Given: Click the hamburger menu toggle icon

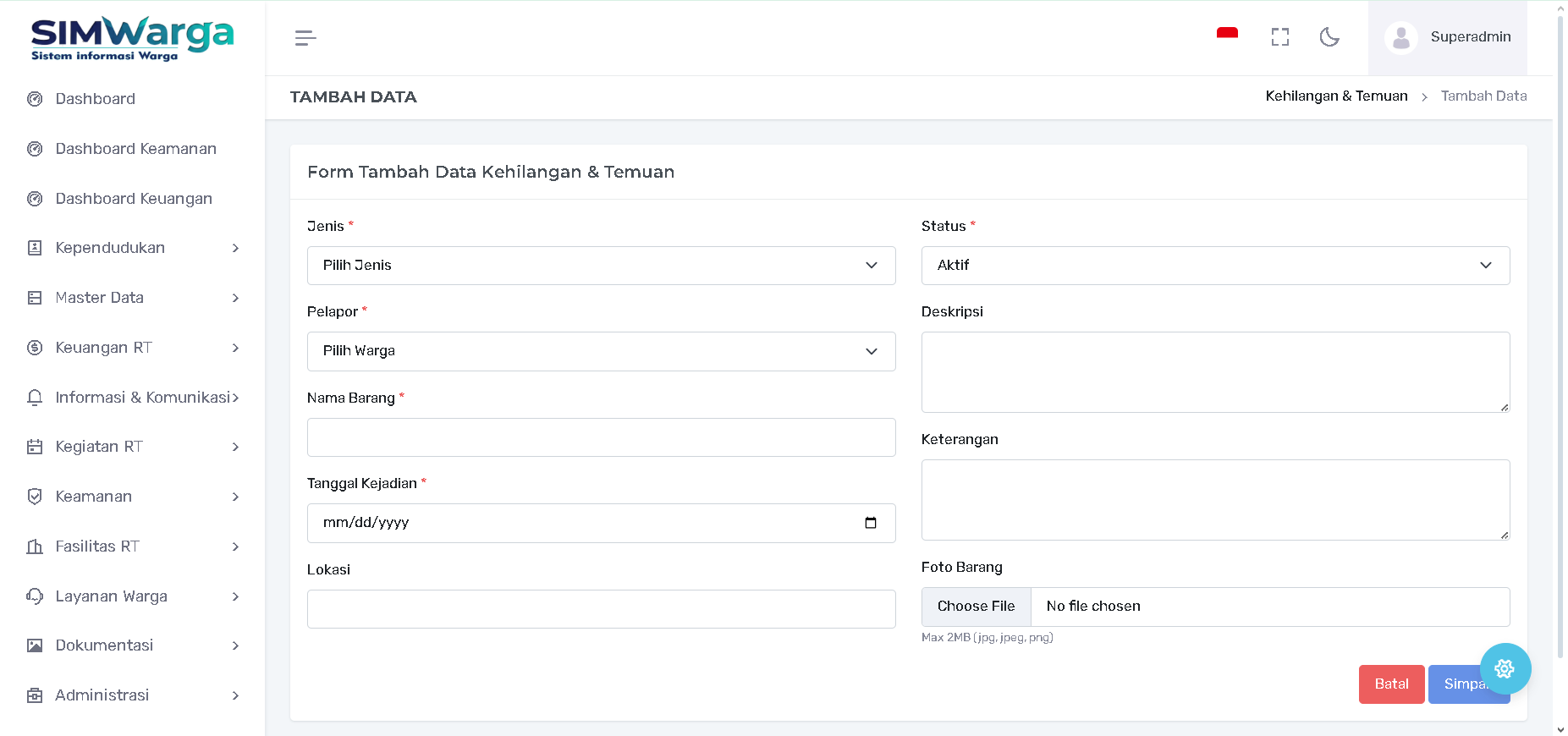Looking at the screenshot, I should click(305, 38).
